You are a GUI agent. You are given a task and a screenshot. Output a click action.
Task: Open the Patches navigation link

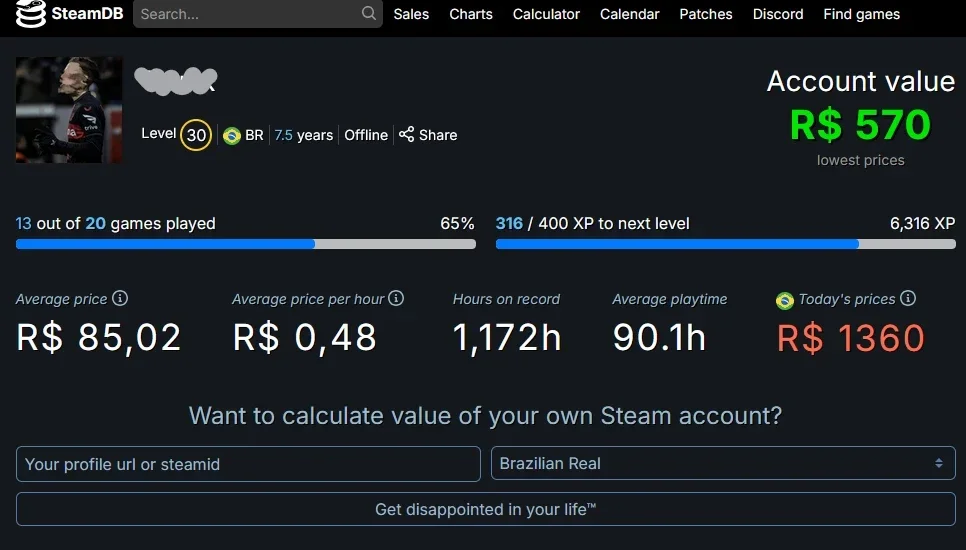click(x=705, y=14)
